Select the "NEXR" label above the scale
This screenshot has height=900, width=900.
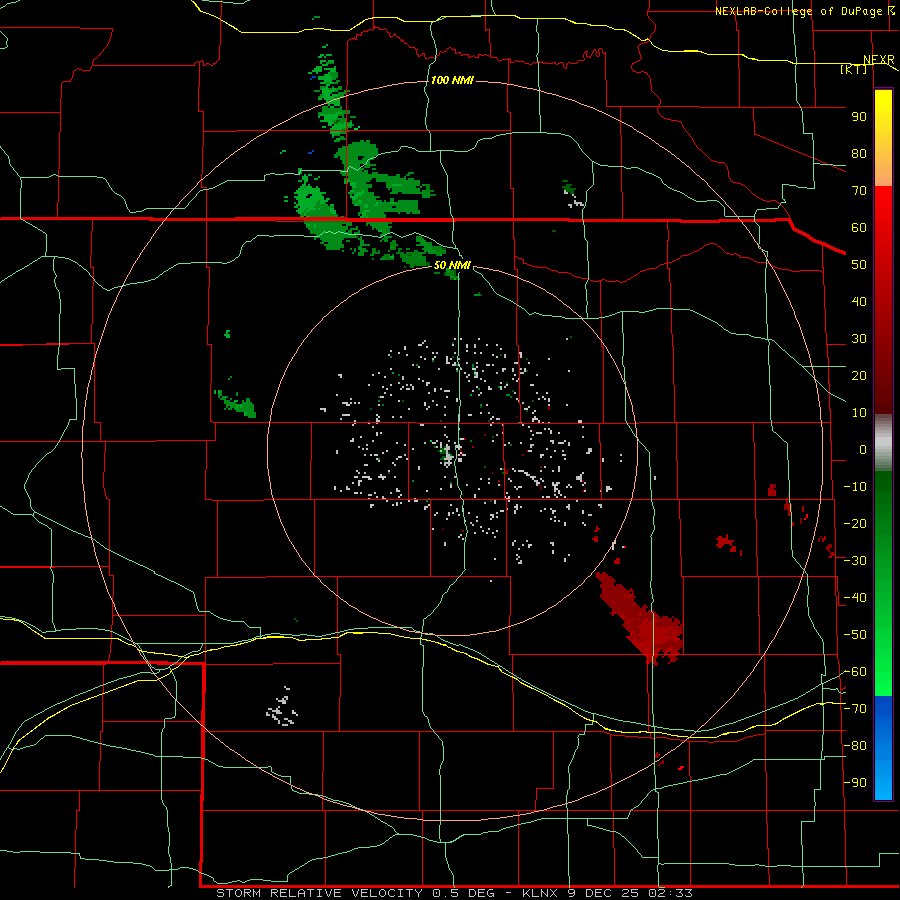879,60
